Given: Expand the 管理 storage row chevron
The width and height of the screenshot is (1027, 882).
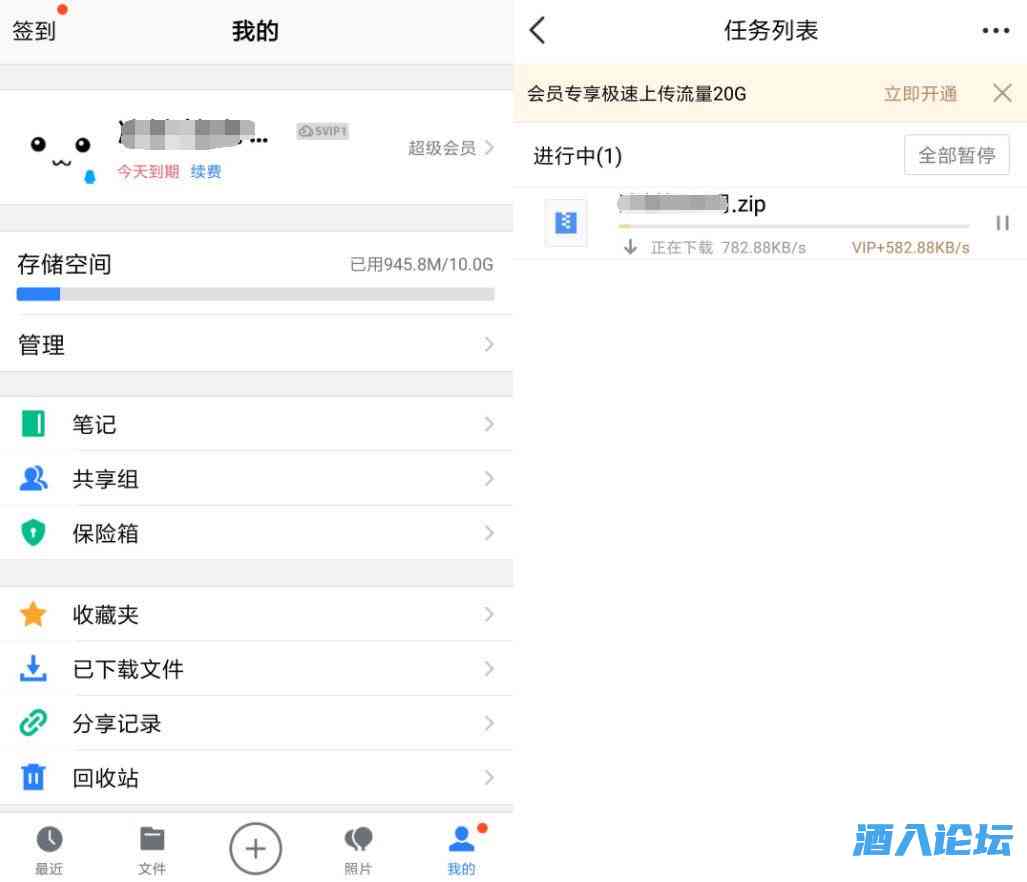Looking at the screenshot, I should [x=489, y=344].
